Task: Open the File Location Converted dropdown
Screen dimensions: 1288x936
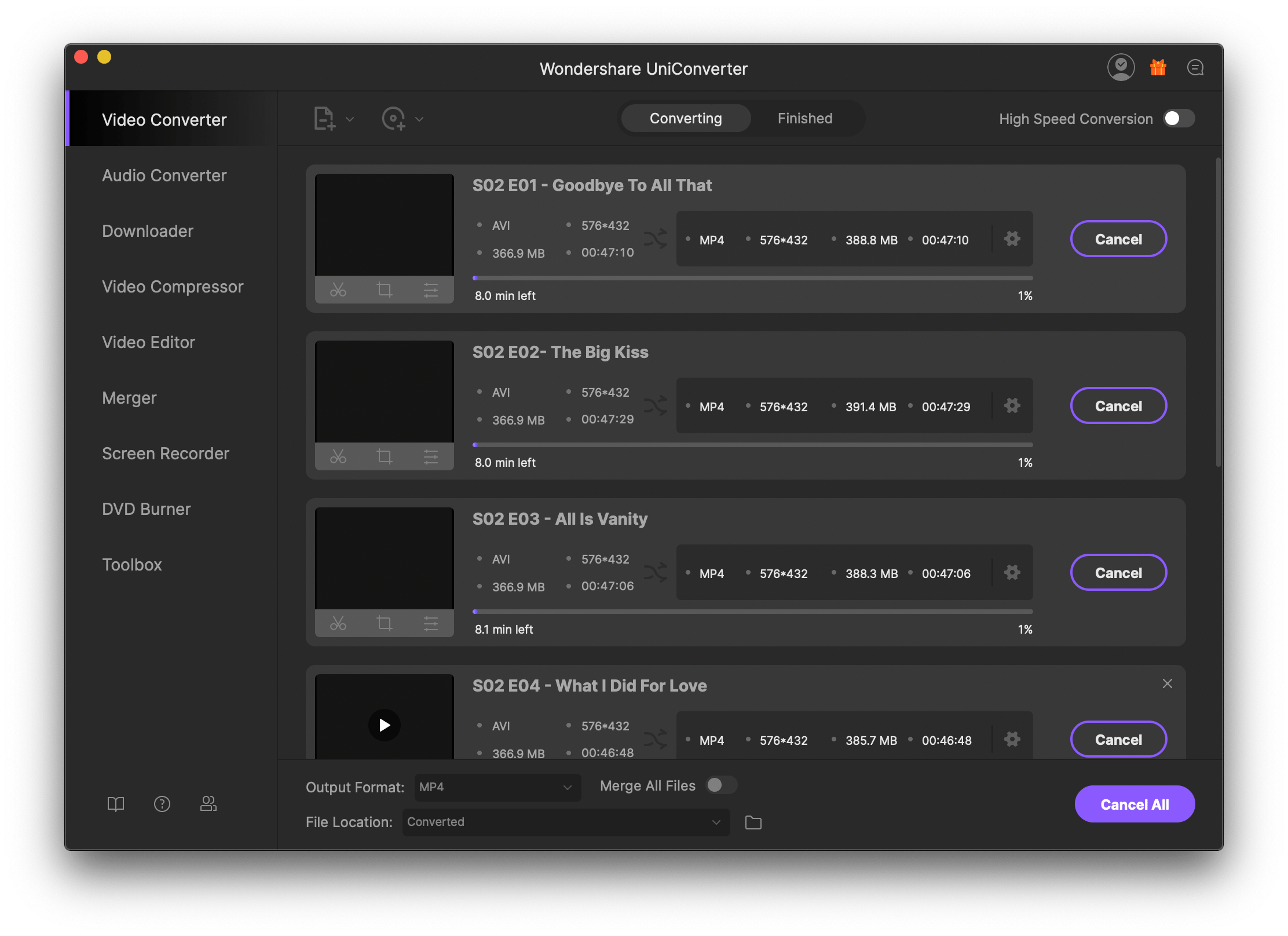Action: click(x=565, y=822)
